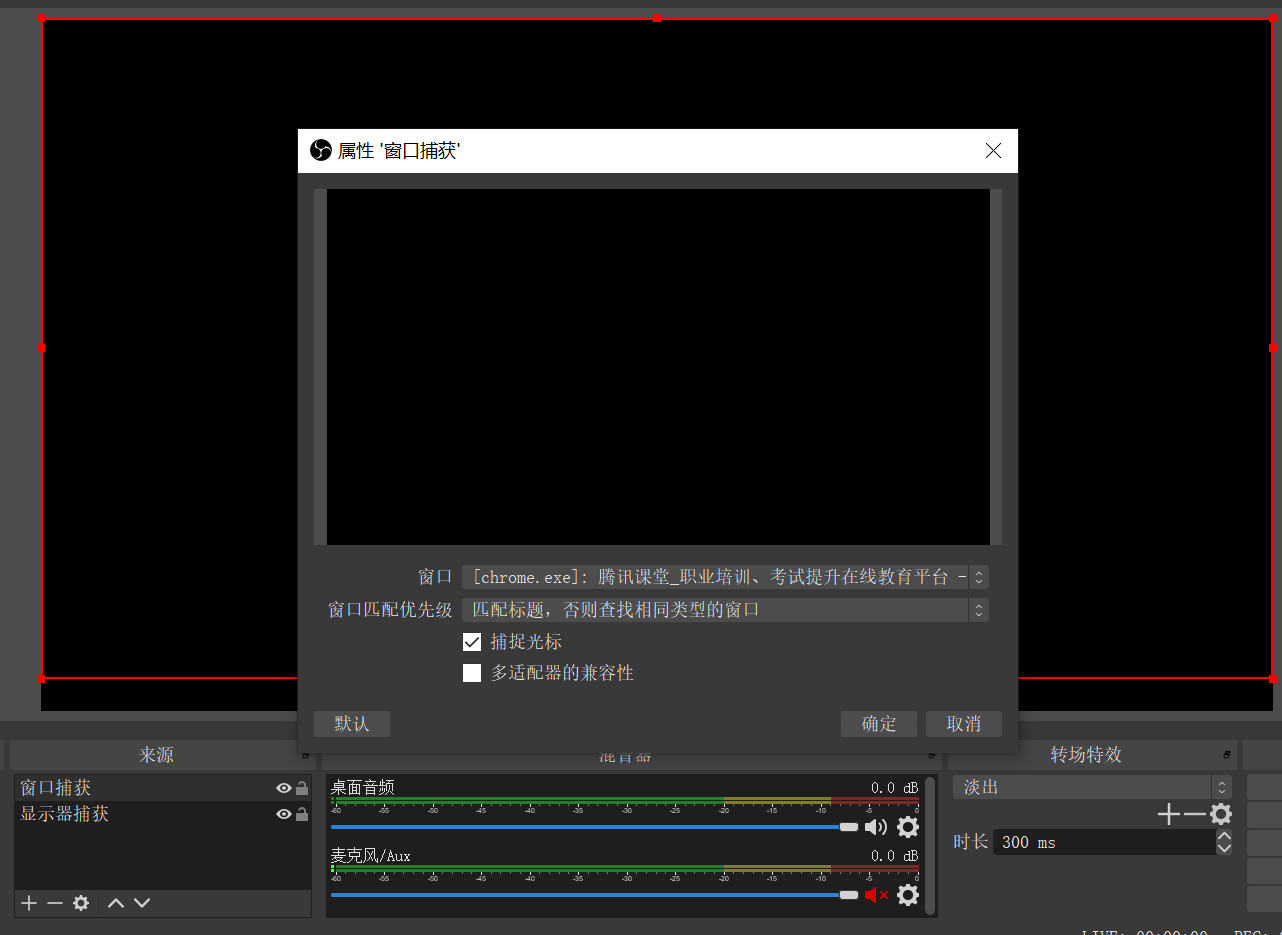
Task: Pop out the 来源 dock panel
Action: [x=305, y=755]
